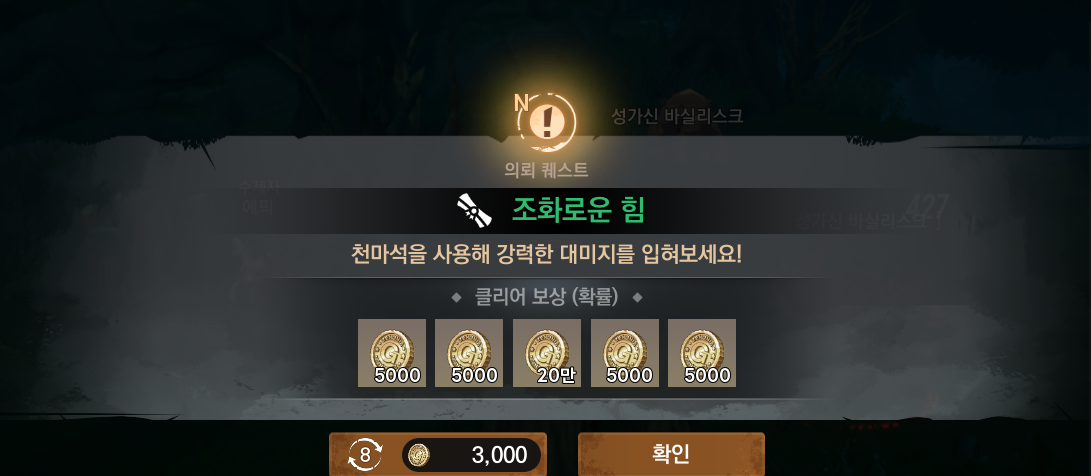Confirm the quest with 확인 button

pos(671,454)
